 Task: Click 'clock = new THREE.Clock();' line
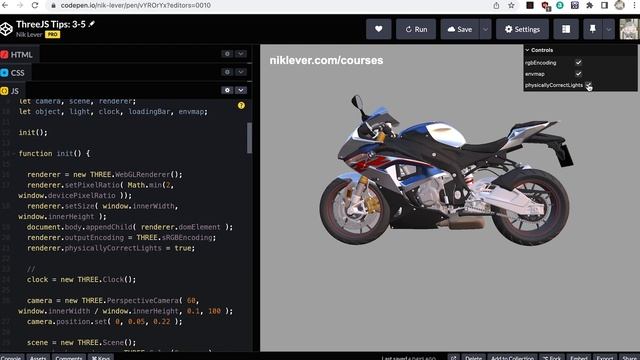[81, 280]
